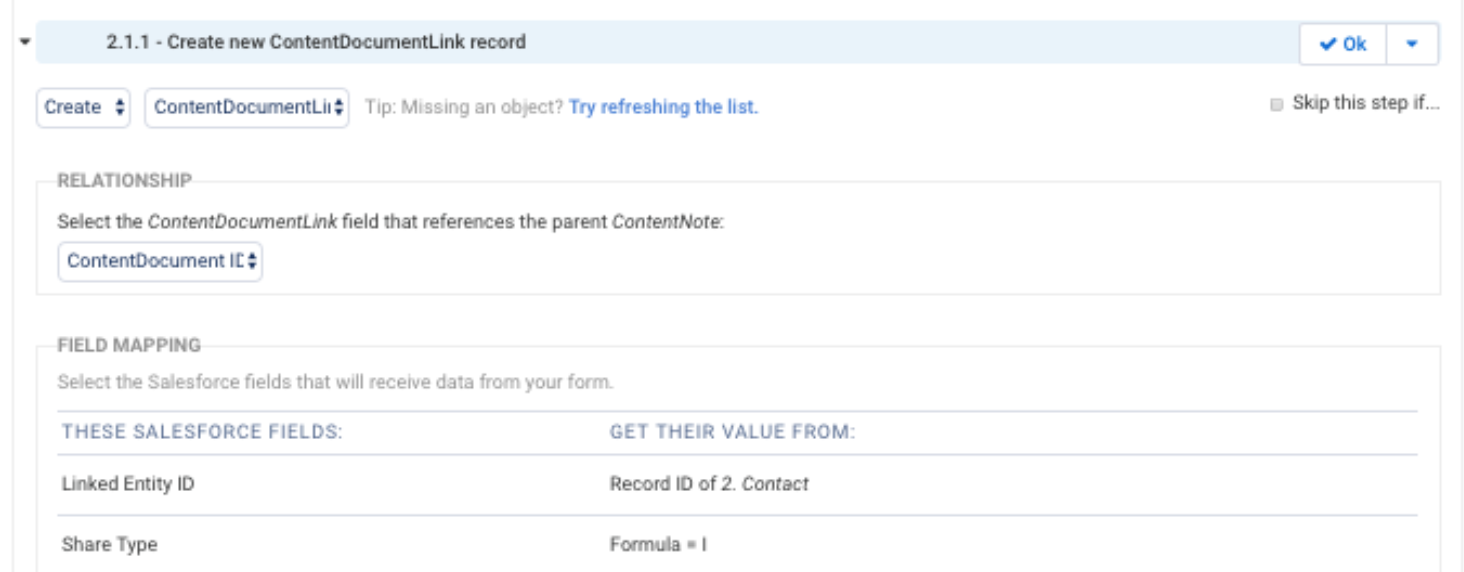Click the Ok button with checkmark
The width and height of the screenshot is (1464, 572).
pos(1342,45)
